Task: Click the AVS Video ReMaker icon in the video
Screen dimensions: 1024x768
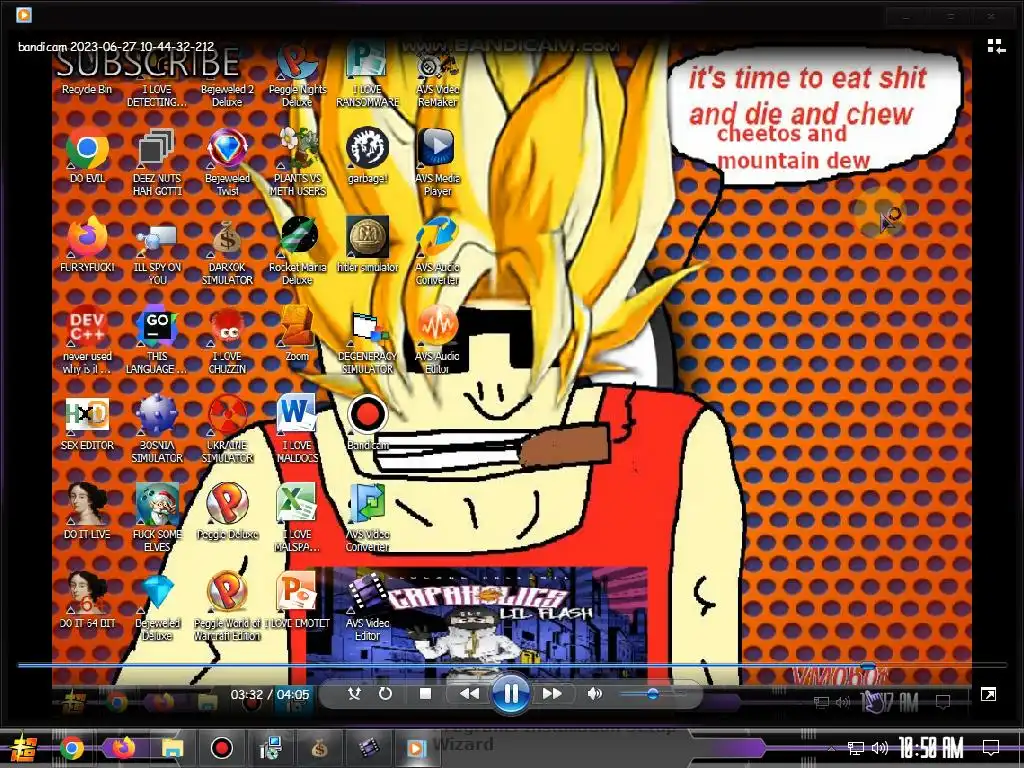Action: coord(437,72)
